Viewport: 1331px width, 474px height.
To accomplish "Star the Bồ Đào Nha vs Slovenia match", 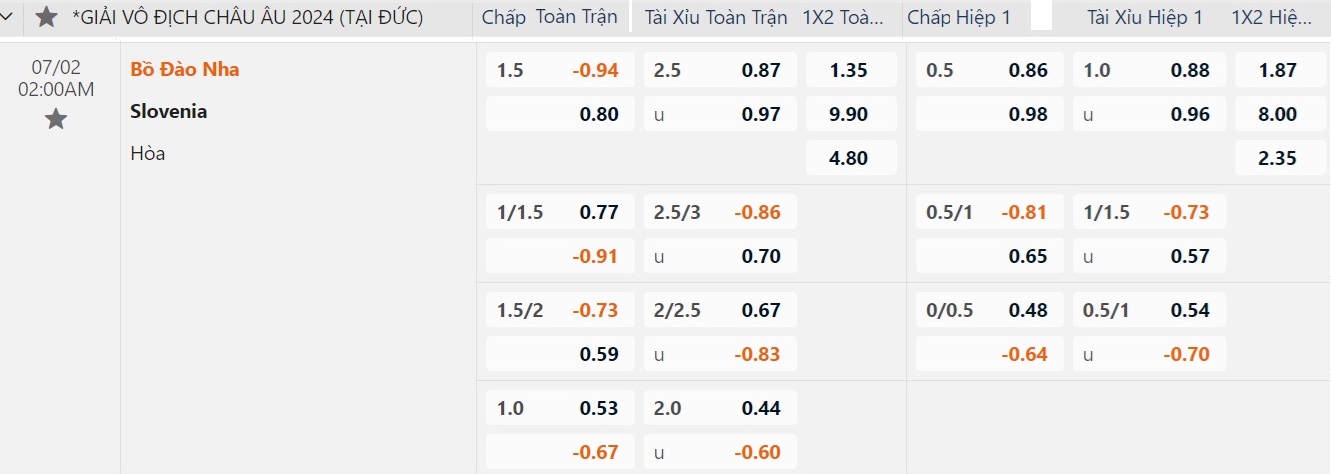I will coord(56,120).
